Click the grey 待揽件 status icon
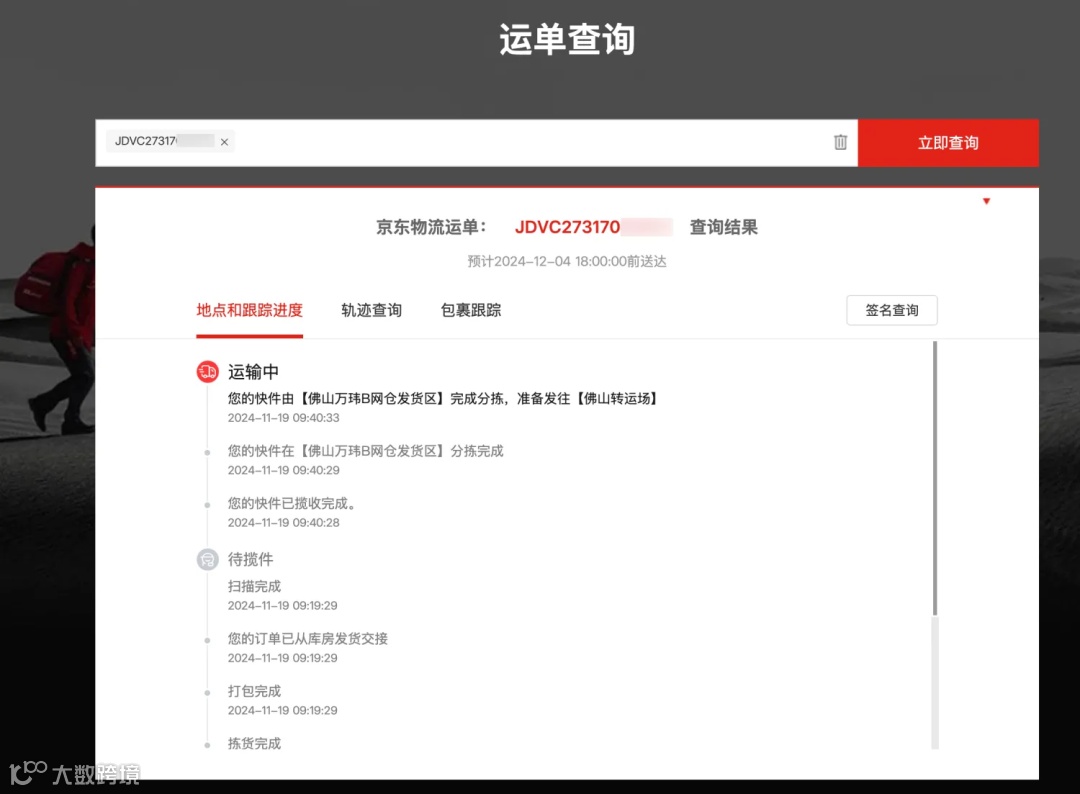1080x794 pixels. pyautogui.click(x=207, y=559)
